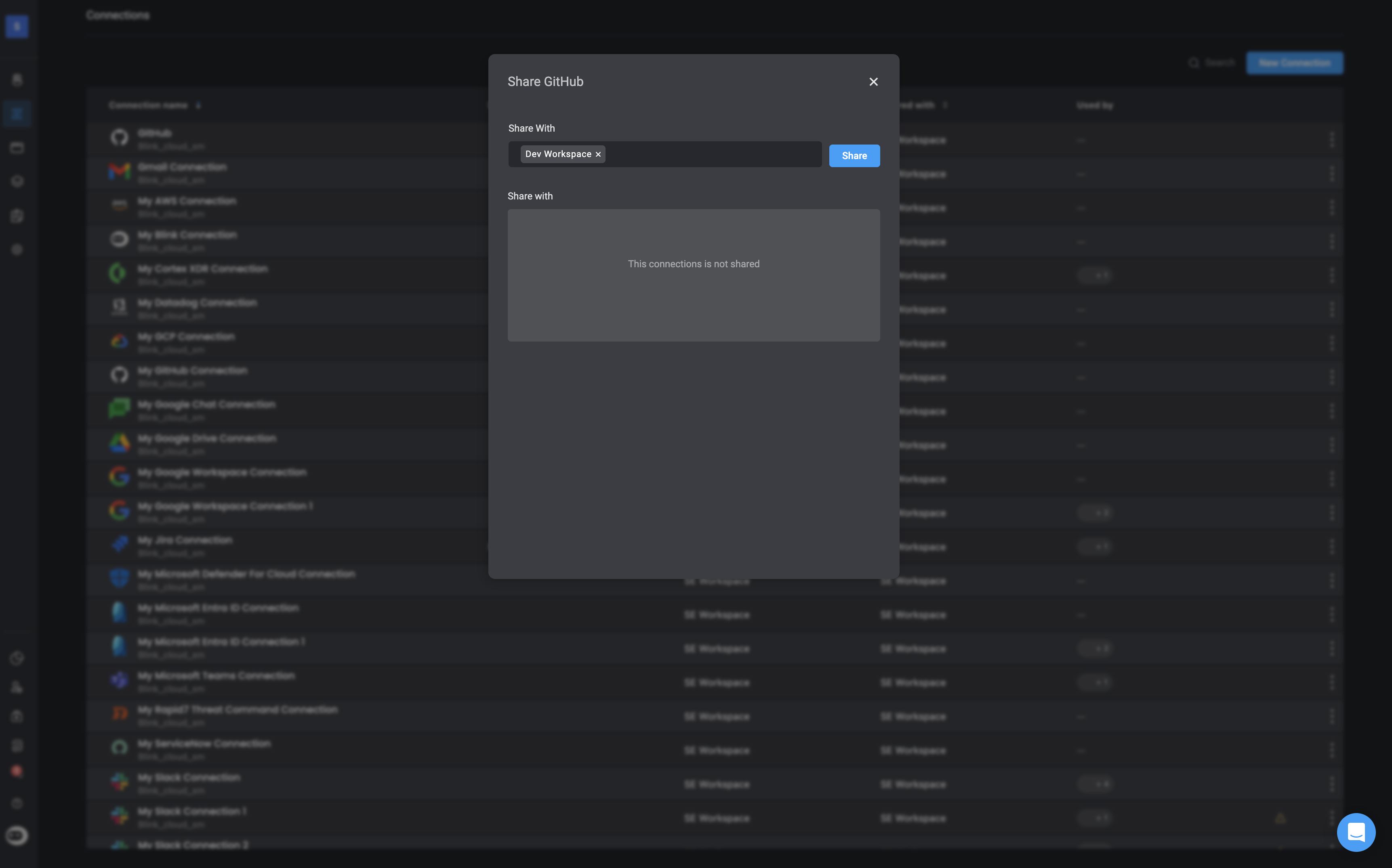Open options menu for My Google Drive Connection
This screenshot has width=1392, height=868.
[x=1332, y=444]
